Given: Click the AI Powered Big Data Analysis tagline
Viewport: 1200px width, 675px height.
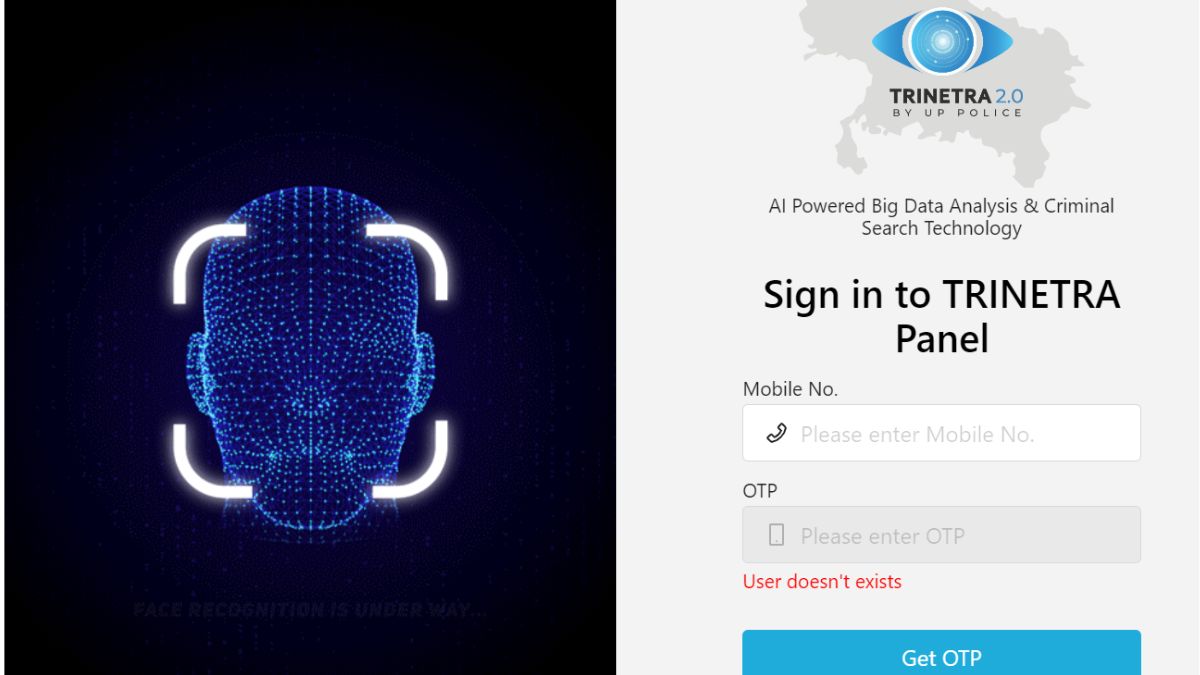Looking at the screenshot, I should point(941,217).
